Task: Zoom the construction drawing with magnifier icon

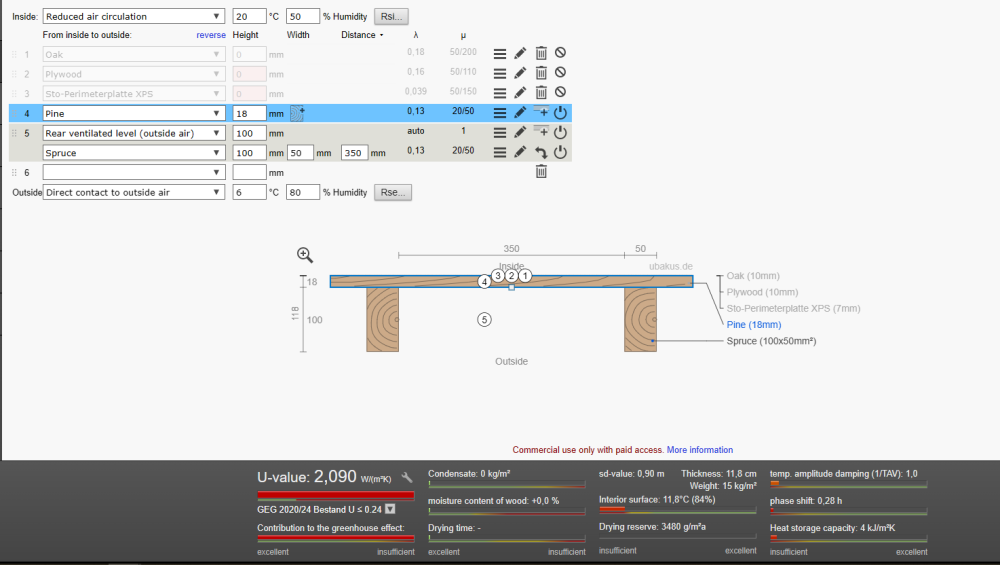Action: coord(305,255)
